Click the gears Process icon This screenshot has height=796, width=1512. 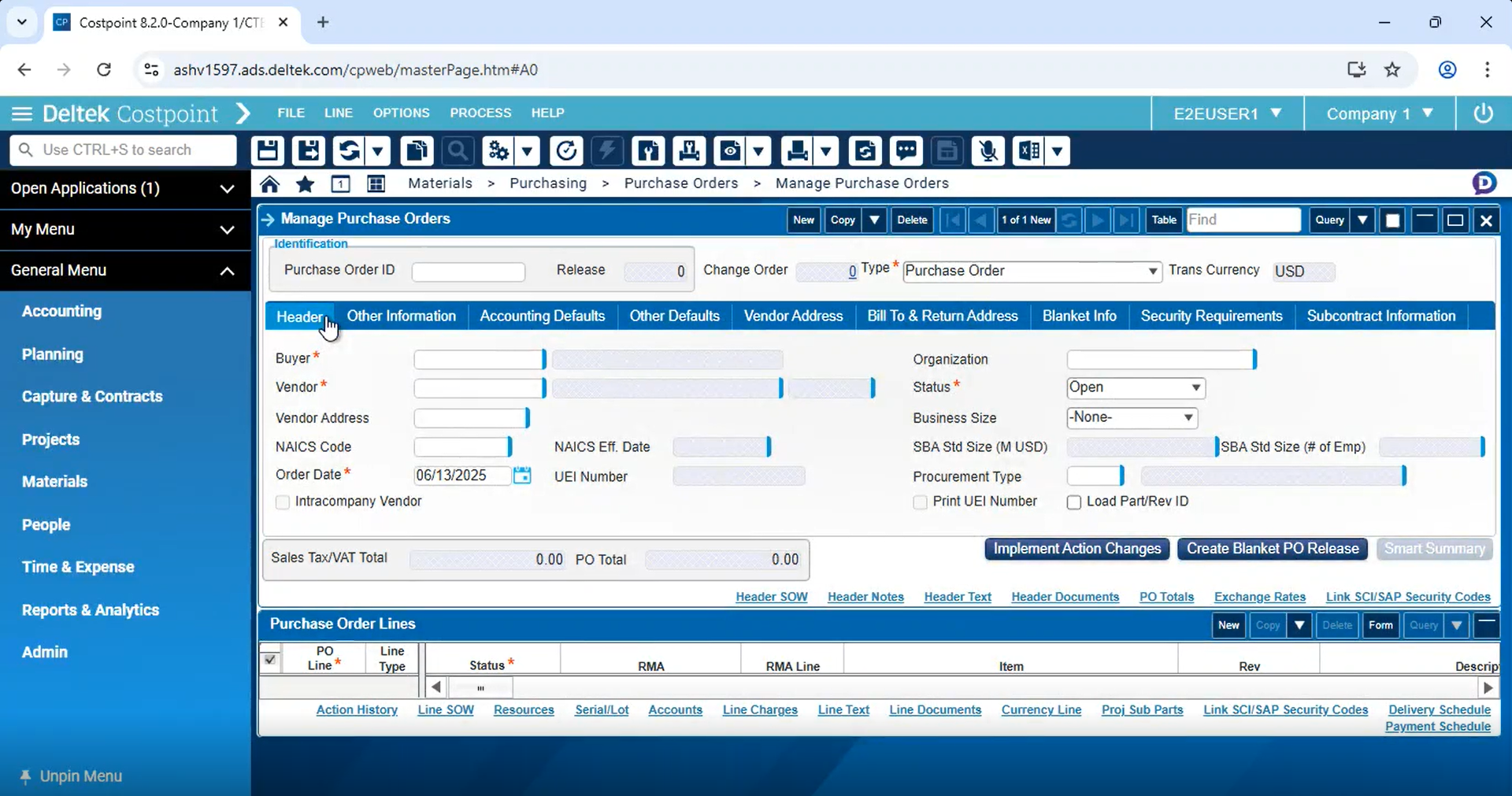[x=498, y=150]
